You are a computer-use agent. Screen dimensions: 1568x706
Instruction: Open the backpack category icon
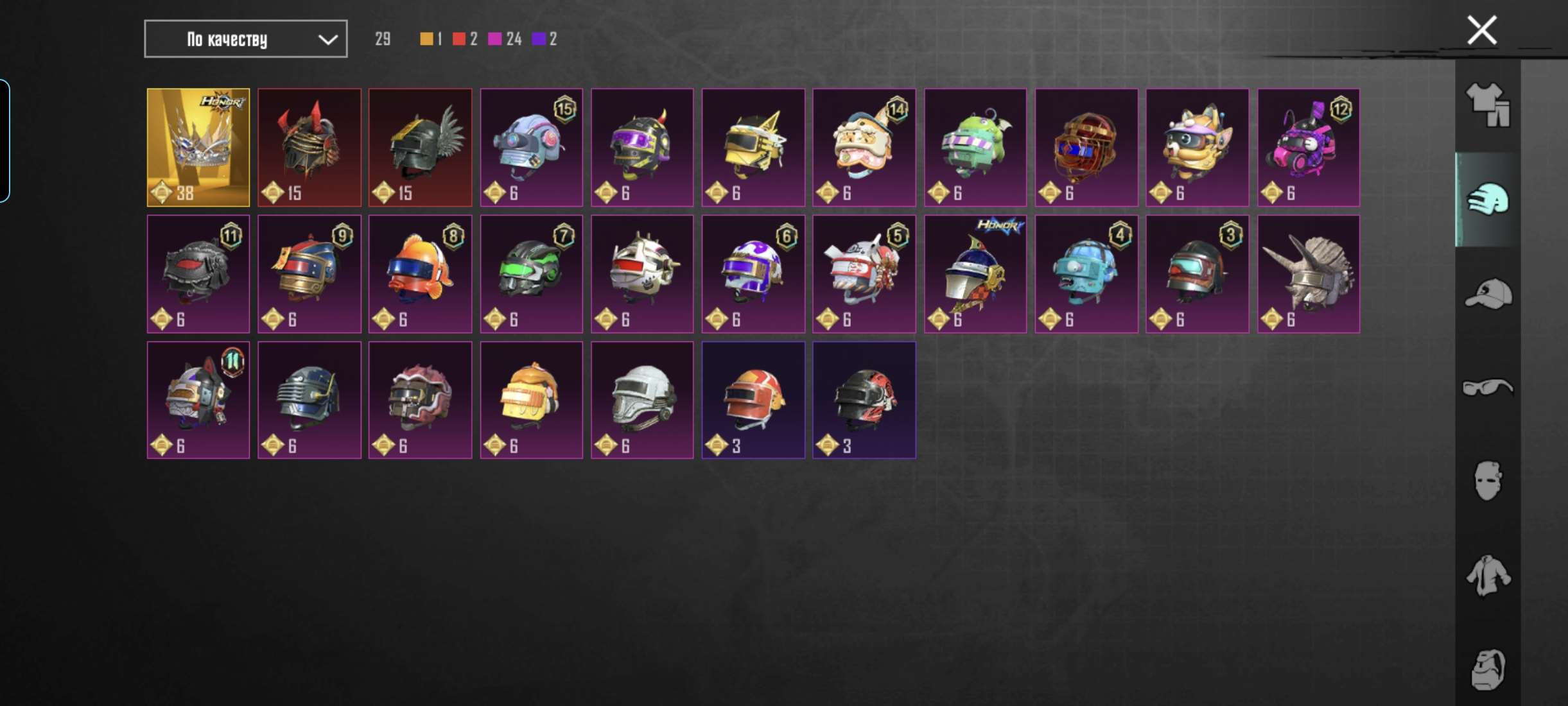coord(1488,669)
